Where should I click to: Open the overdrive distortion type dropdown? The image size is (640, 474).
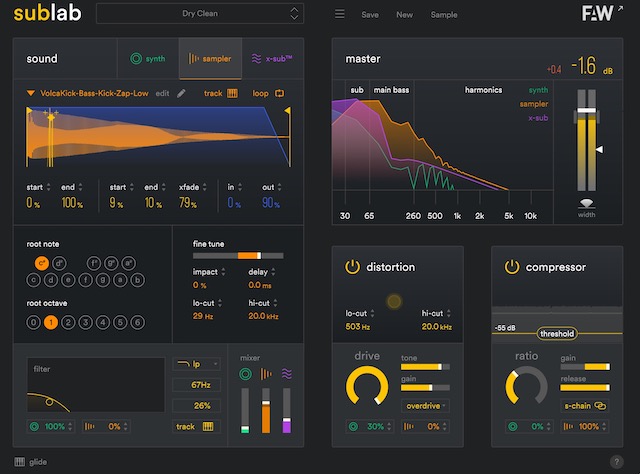[423, 405]
